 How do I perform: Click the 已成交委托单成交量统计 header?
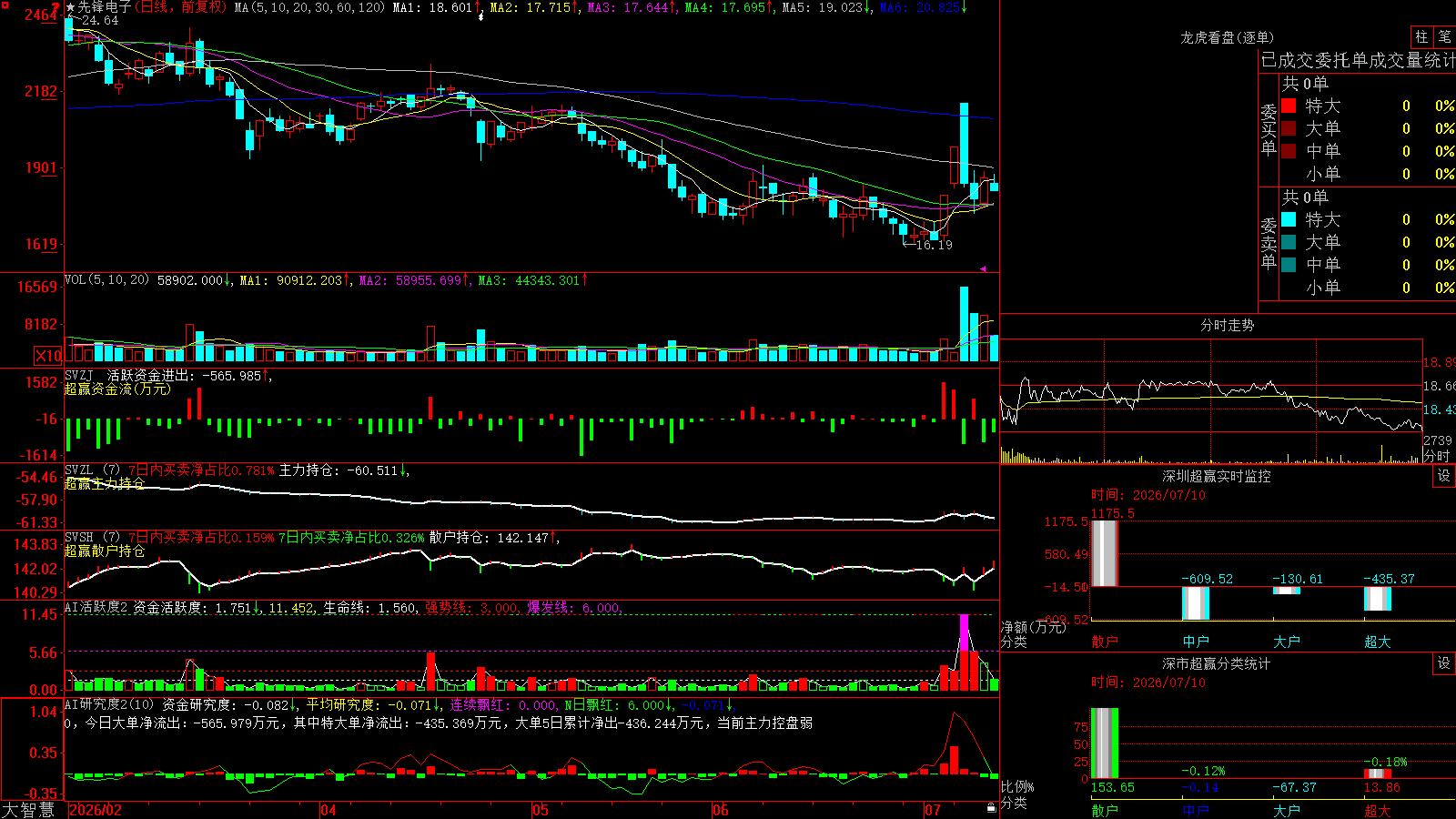coord(1358,60)
